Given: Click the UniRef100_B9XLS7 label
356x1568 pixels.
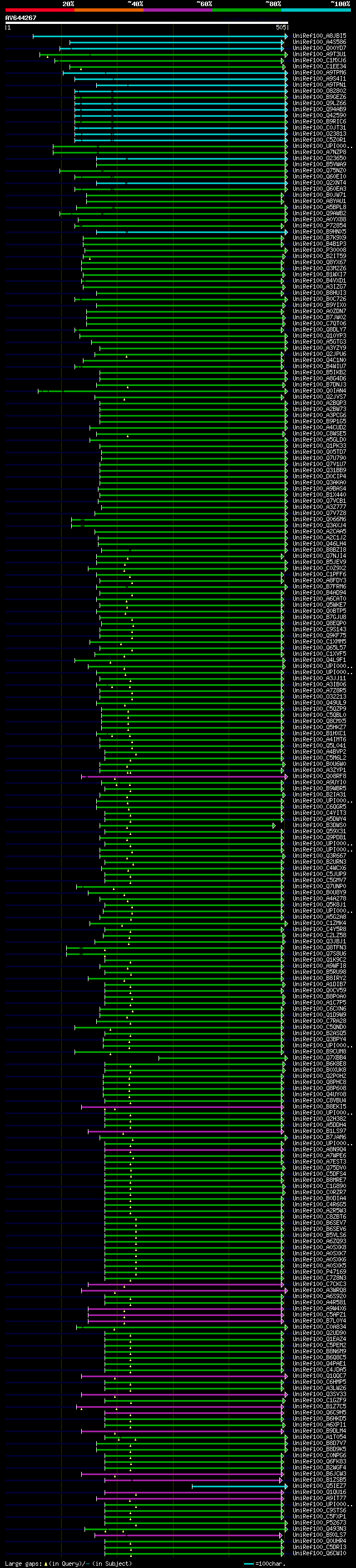Looking at the screenshot, I should [319, 1535].
